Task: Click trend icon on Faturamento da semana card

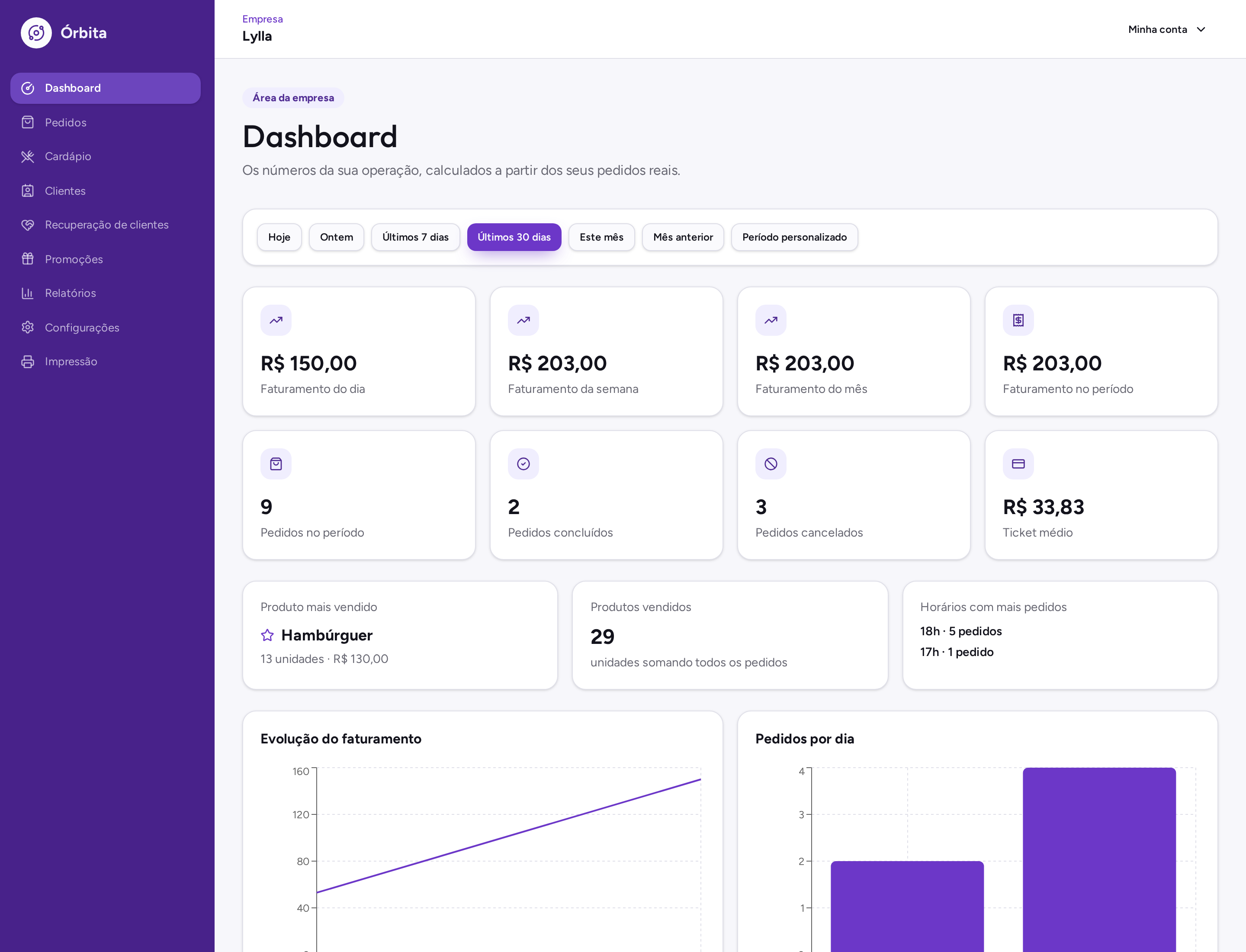Action: tap(523, 320)
